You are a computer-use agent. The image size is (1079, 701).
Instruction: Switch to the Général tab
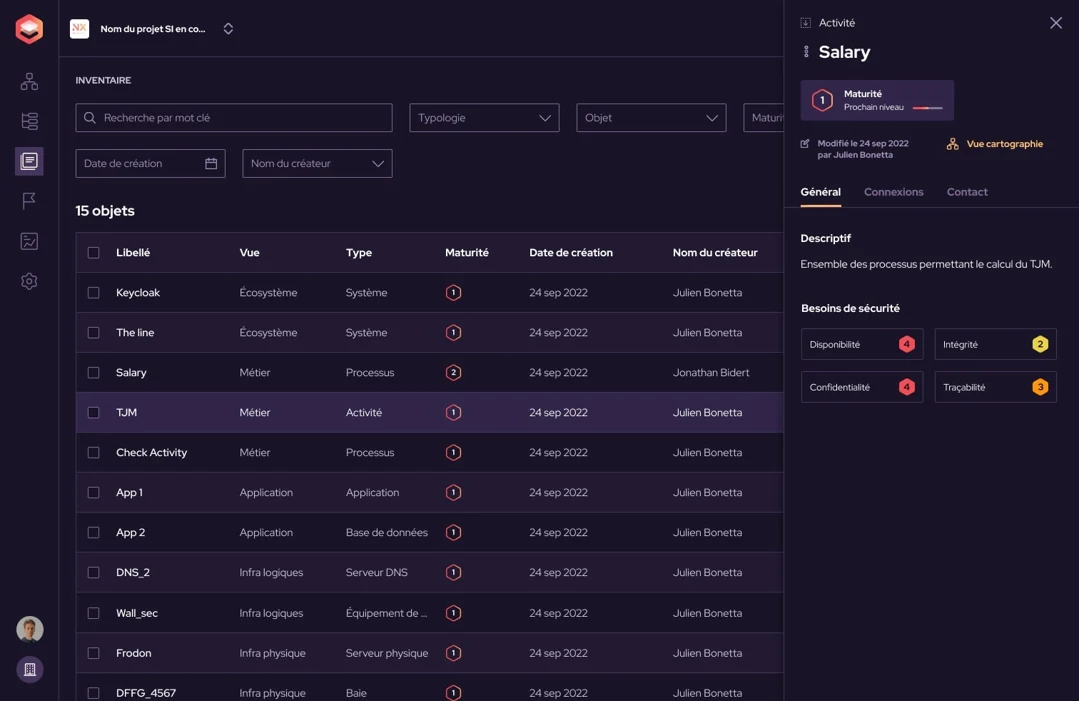pyautogui.click(x=820, y=192)
